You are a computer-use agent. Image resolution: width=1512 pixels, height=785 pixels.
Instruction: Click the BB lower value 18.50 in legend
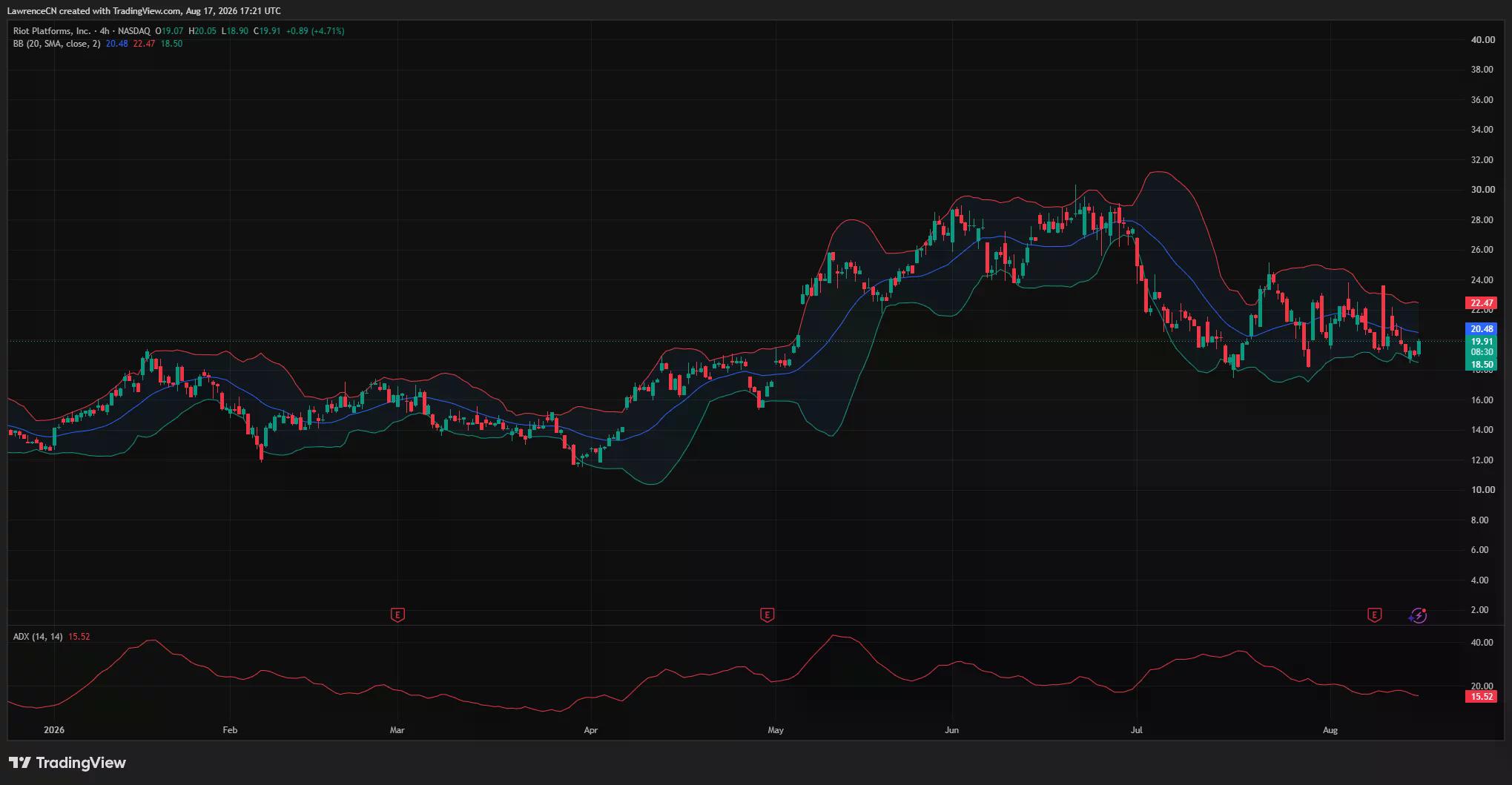(171, 44)
